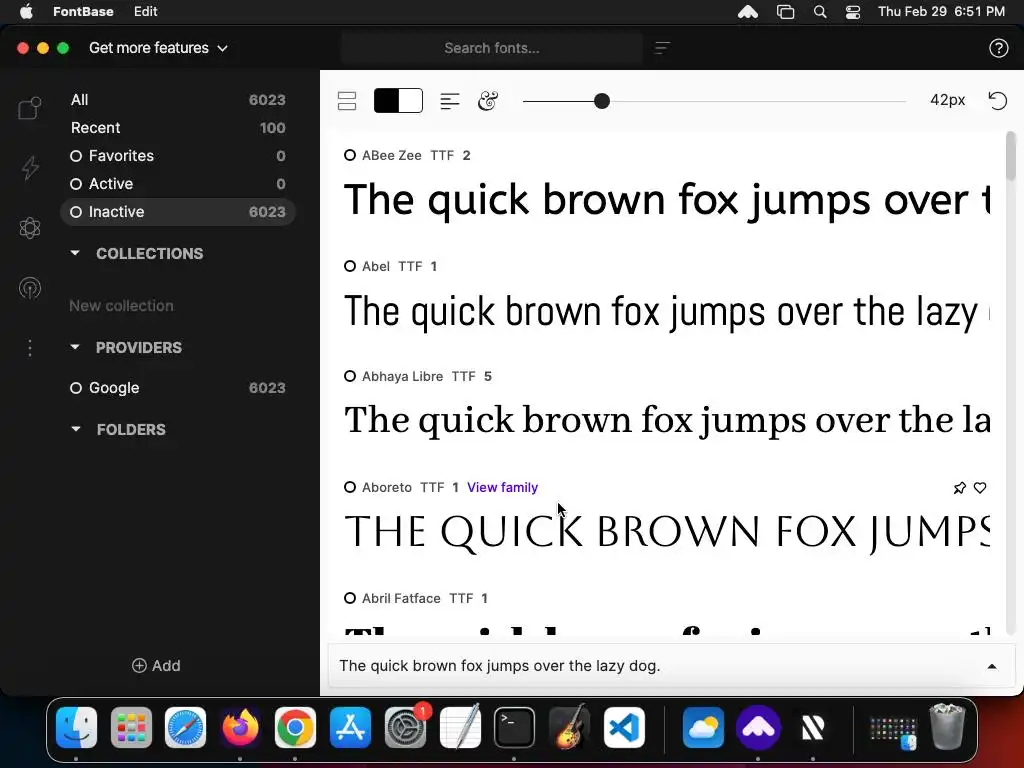Viewport: 1024px width, 768px height.
Task: Open Launchpad from the dock
Action: coord(131,728)
